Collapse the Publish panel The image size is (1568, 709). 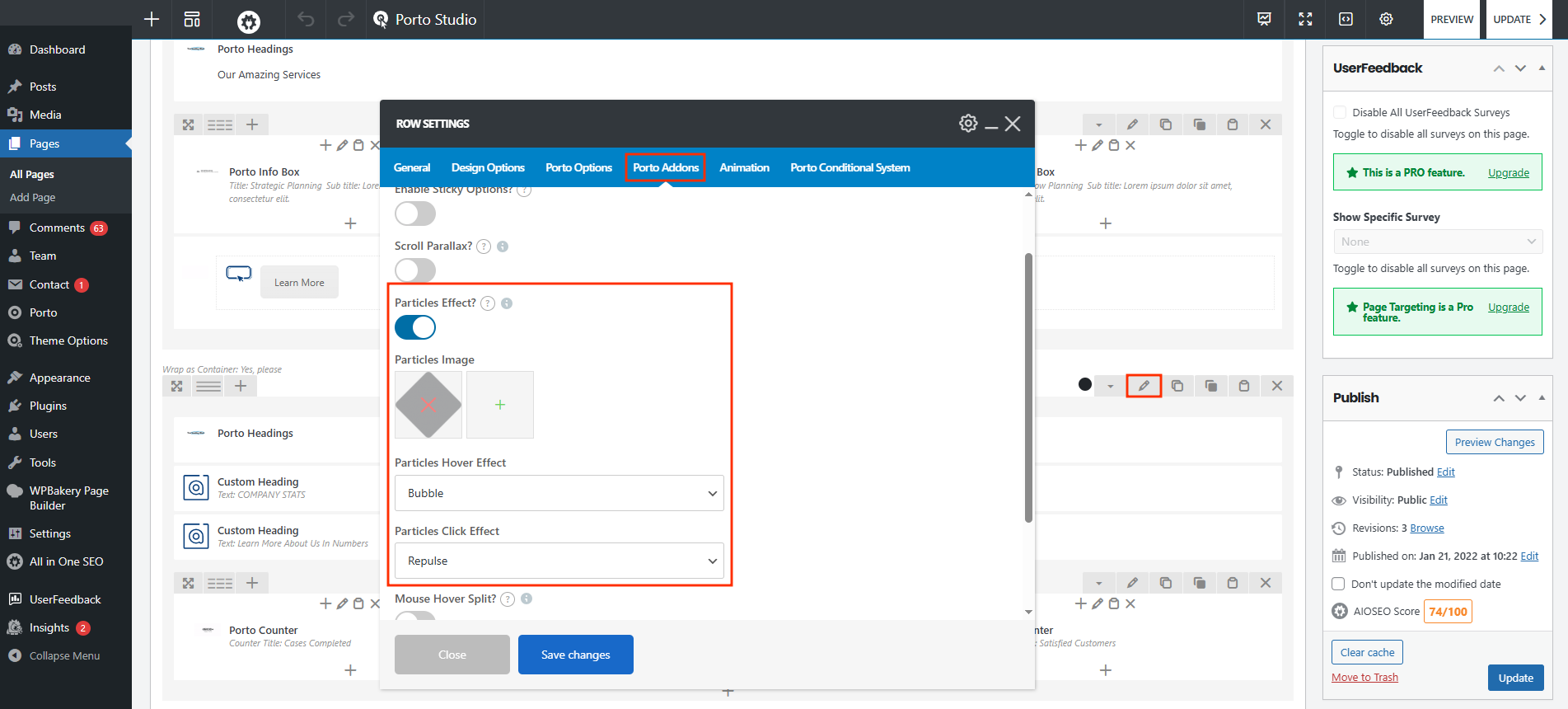click(1542, 397)
